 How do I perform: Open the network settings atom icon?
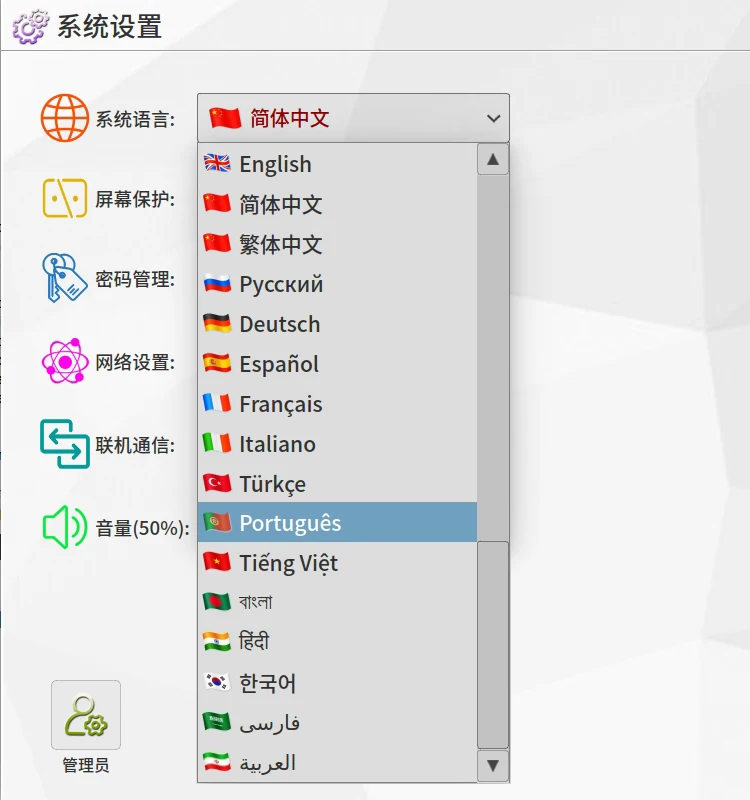pos(65,361)
